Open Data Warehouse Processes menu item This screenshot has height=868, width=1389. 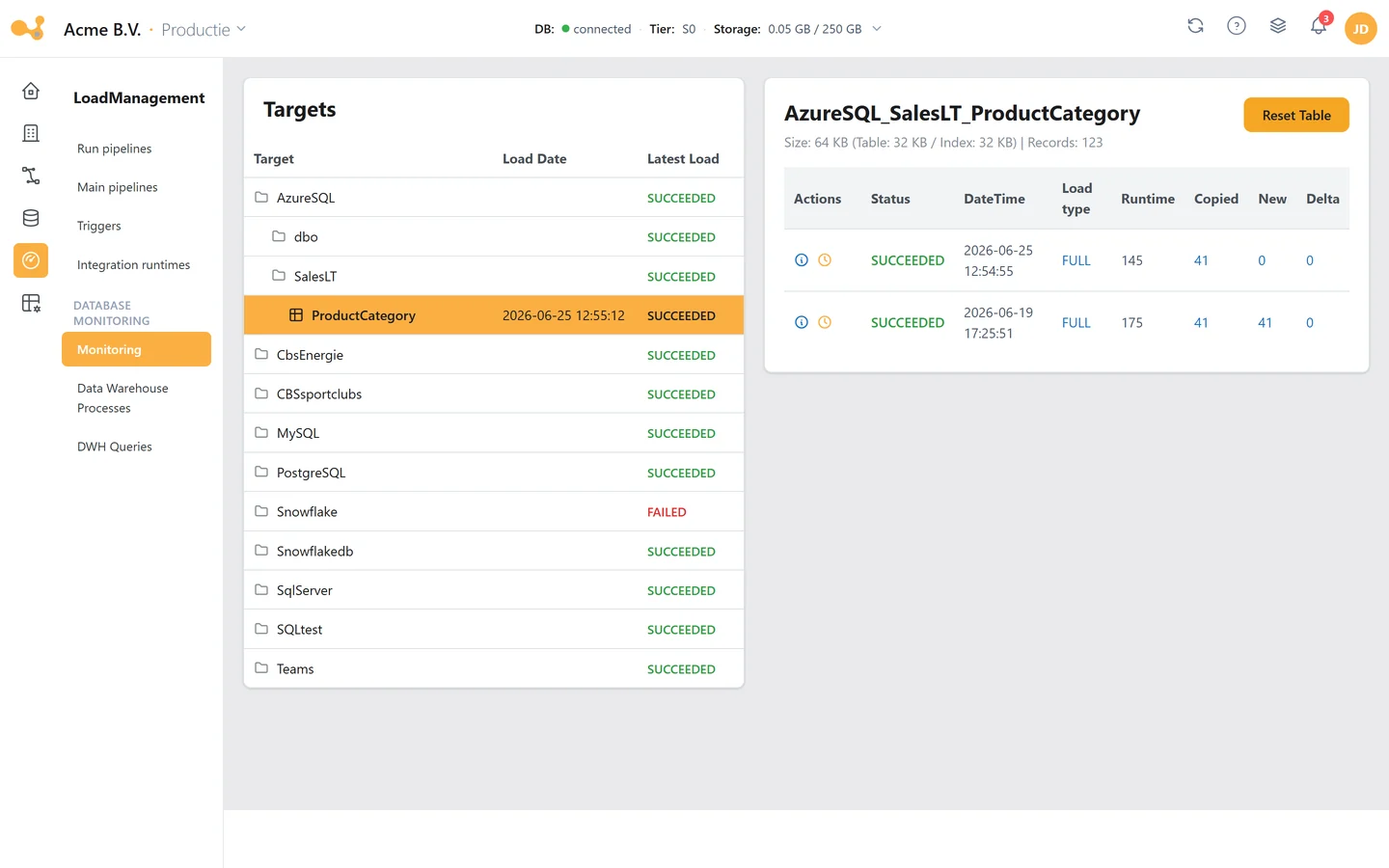[136, 398]
